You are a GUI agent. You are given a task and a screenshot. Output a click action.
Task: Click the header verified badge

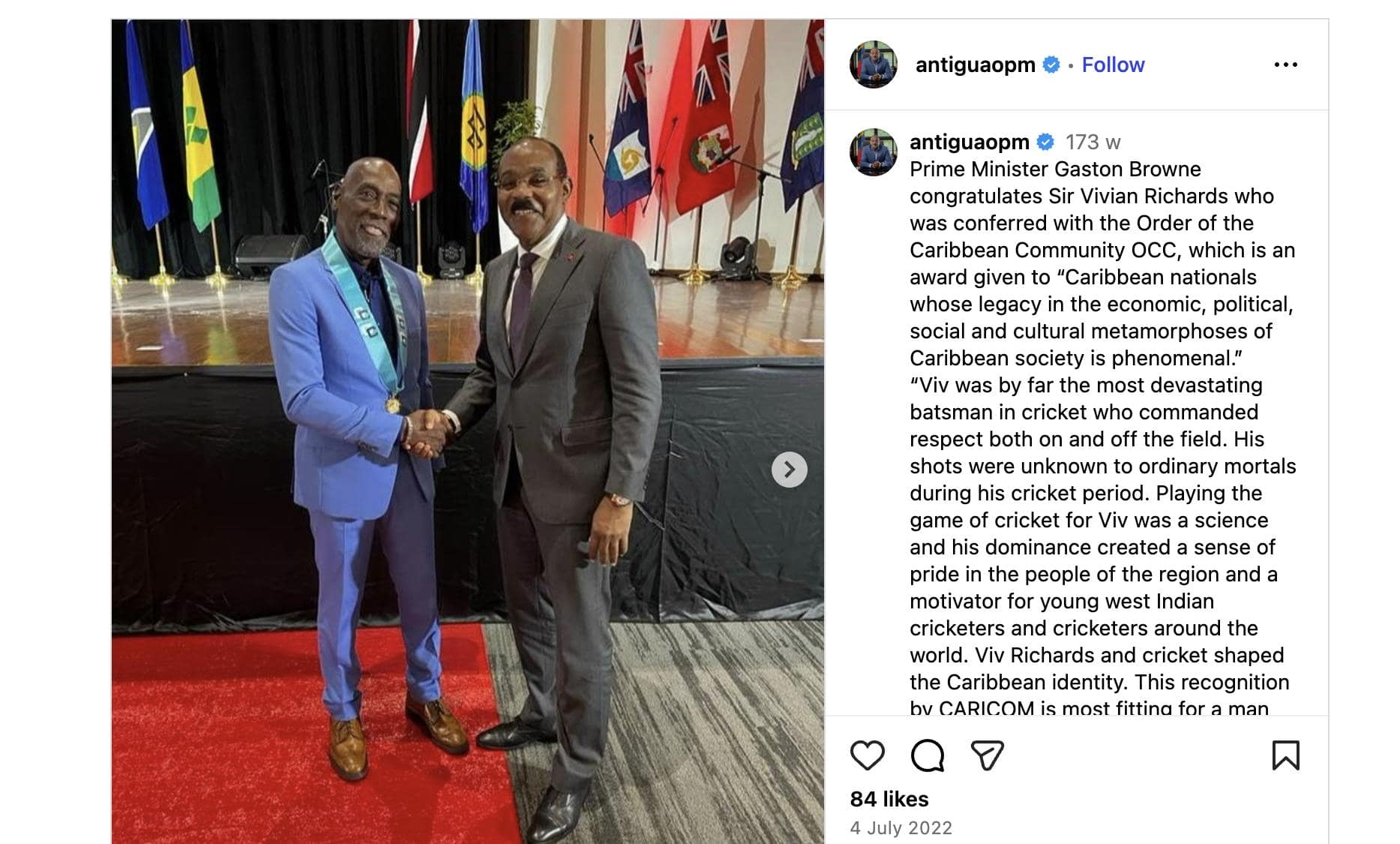(x=1051, y=65)
